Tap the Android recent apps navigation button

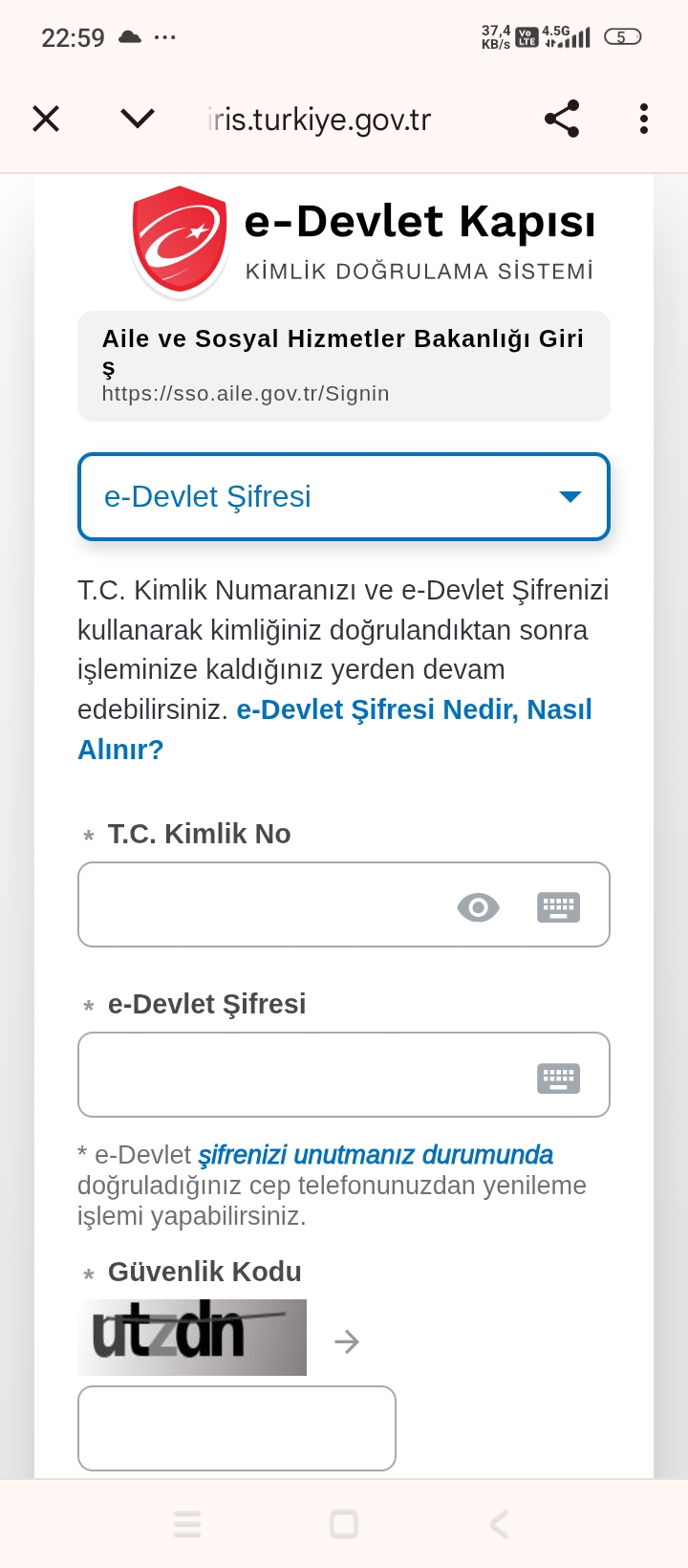187,1524
